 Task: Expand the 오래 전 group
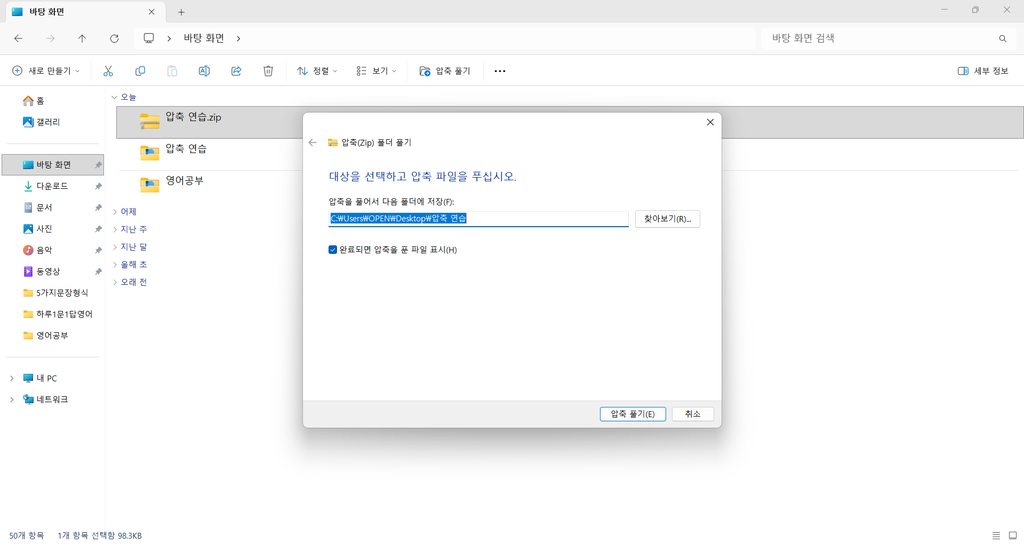click(x=115, y=282)
